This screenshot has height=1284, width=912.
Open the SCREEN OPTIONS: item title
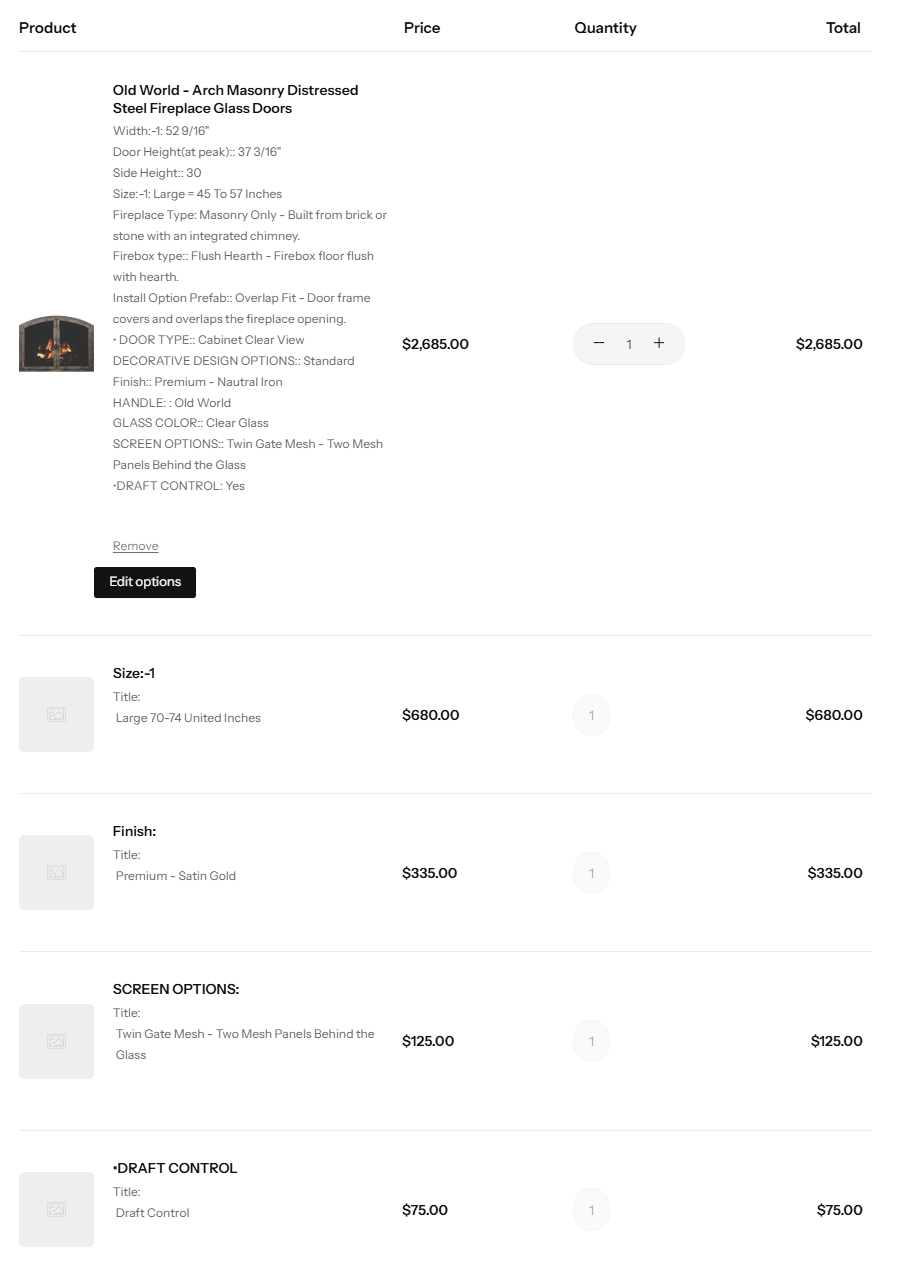tap(176, 989)
